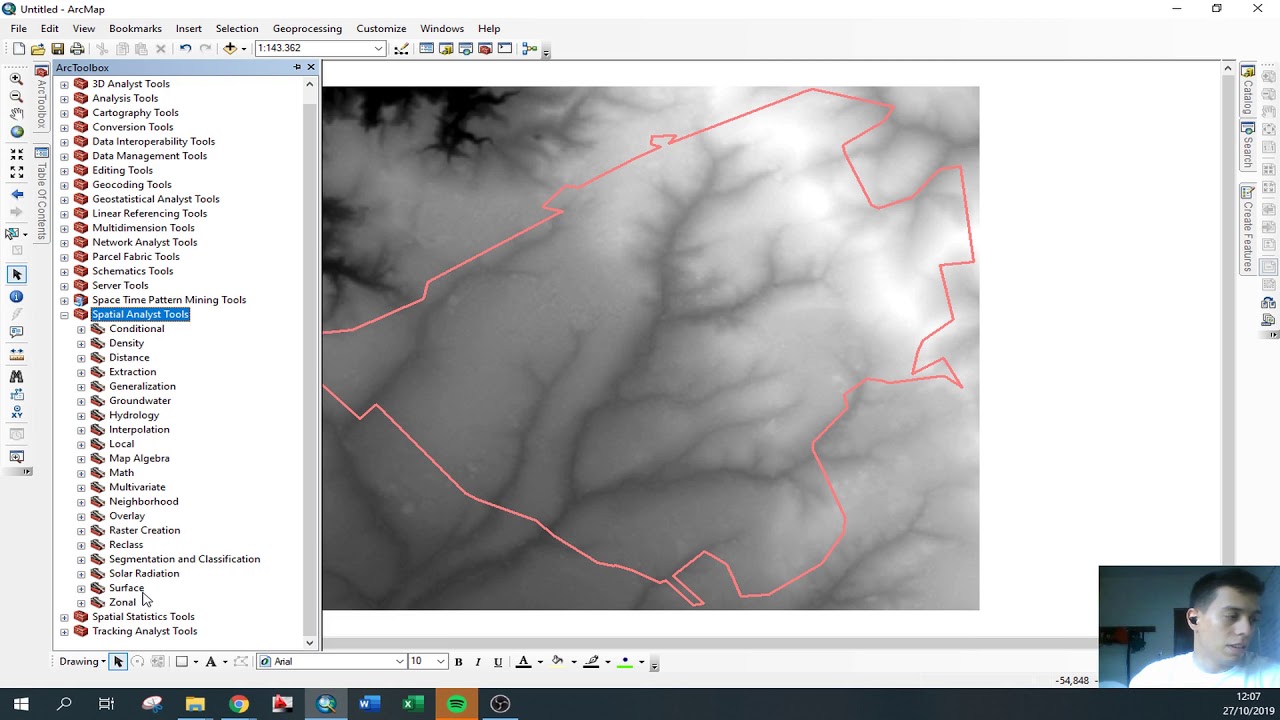Open the ArcToolbox window toolbar icon
The image size is (1280, 720).
coord(485,48)
